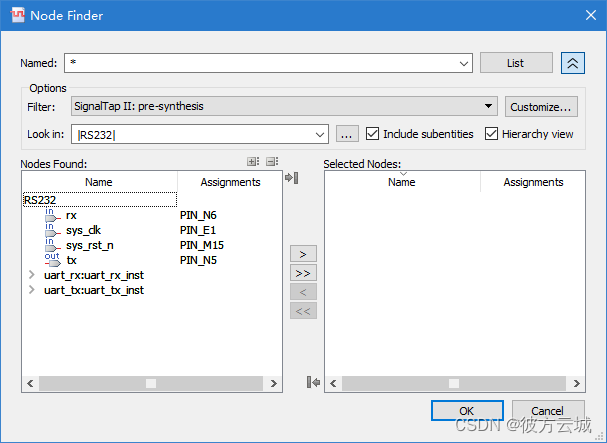Viewport: 607px width, 443px height.
Task: Click the arrow icon beside Selected Nodes scrollbar
Action: pos(313,383)
